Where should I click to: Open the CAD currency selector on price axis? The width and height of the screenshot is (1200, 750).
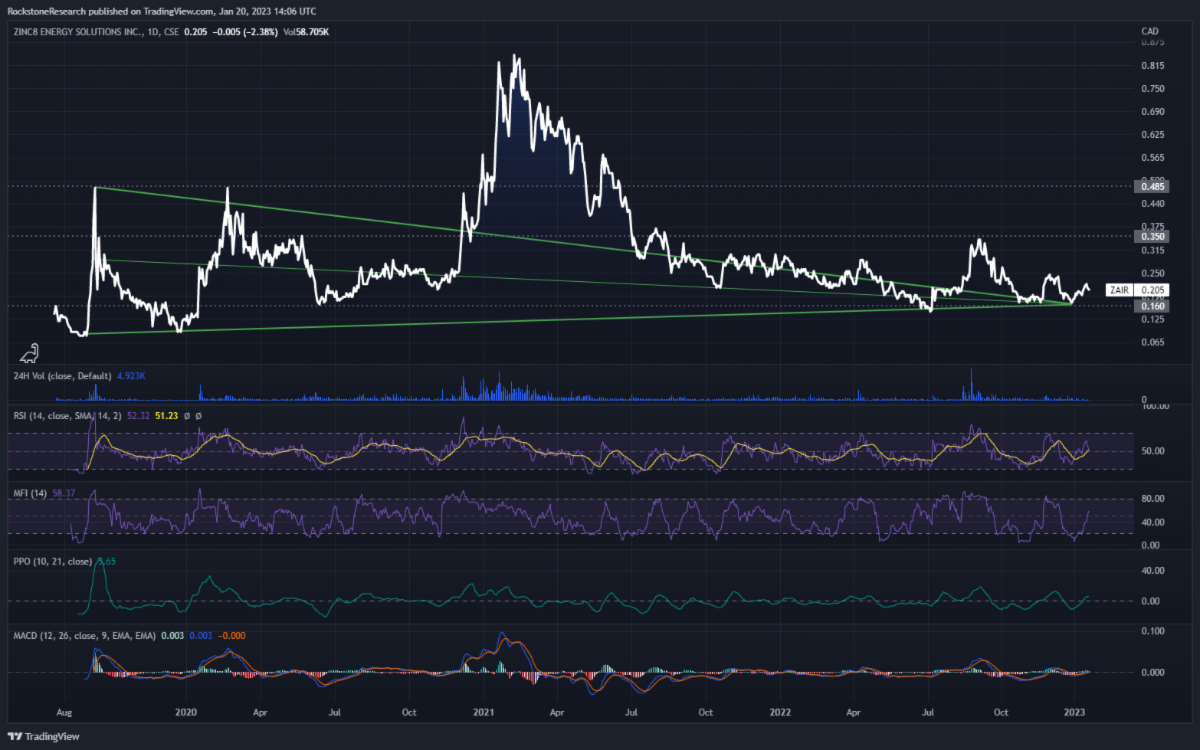pos(1149,32)
